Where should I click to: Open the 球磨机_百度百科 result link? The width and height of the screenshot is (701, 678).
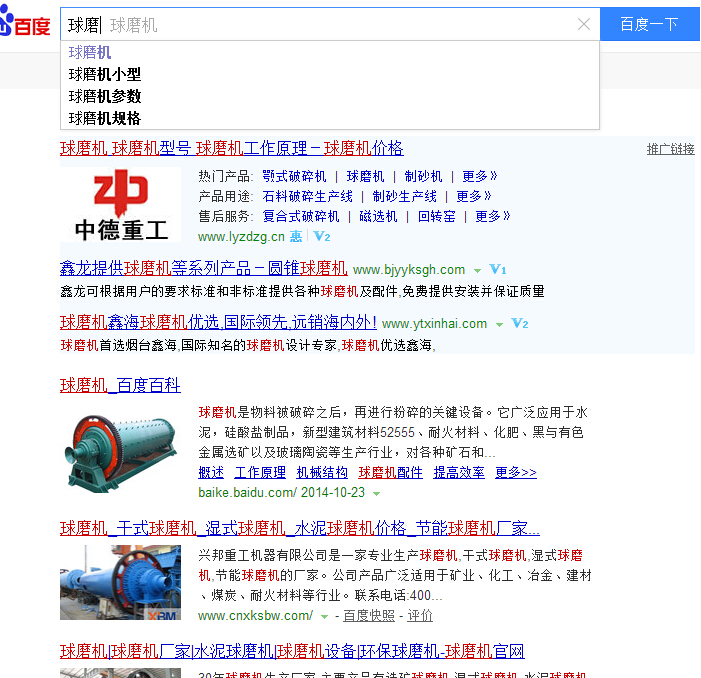pos(120,385)
